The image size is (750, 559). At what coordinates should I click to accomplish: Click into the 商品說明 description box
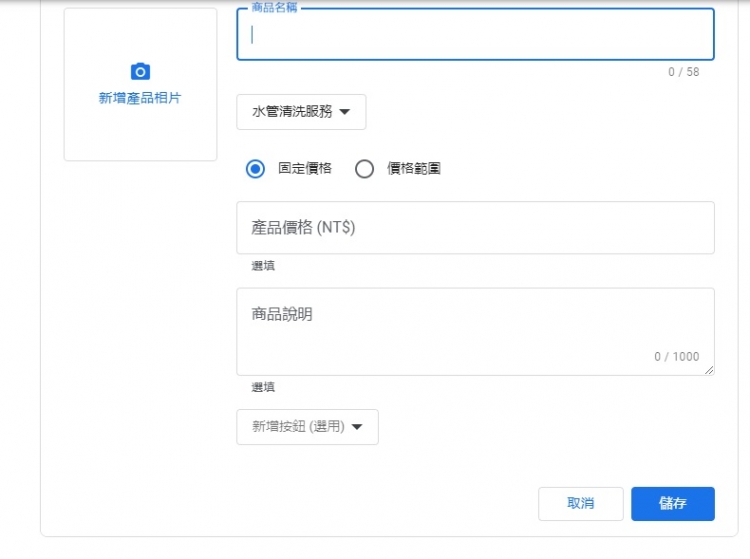click(475, 331)
